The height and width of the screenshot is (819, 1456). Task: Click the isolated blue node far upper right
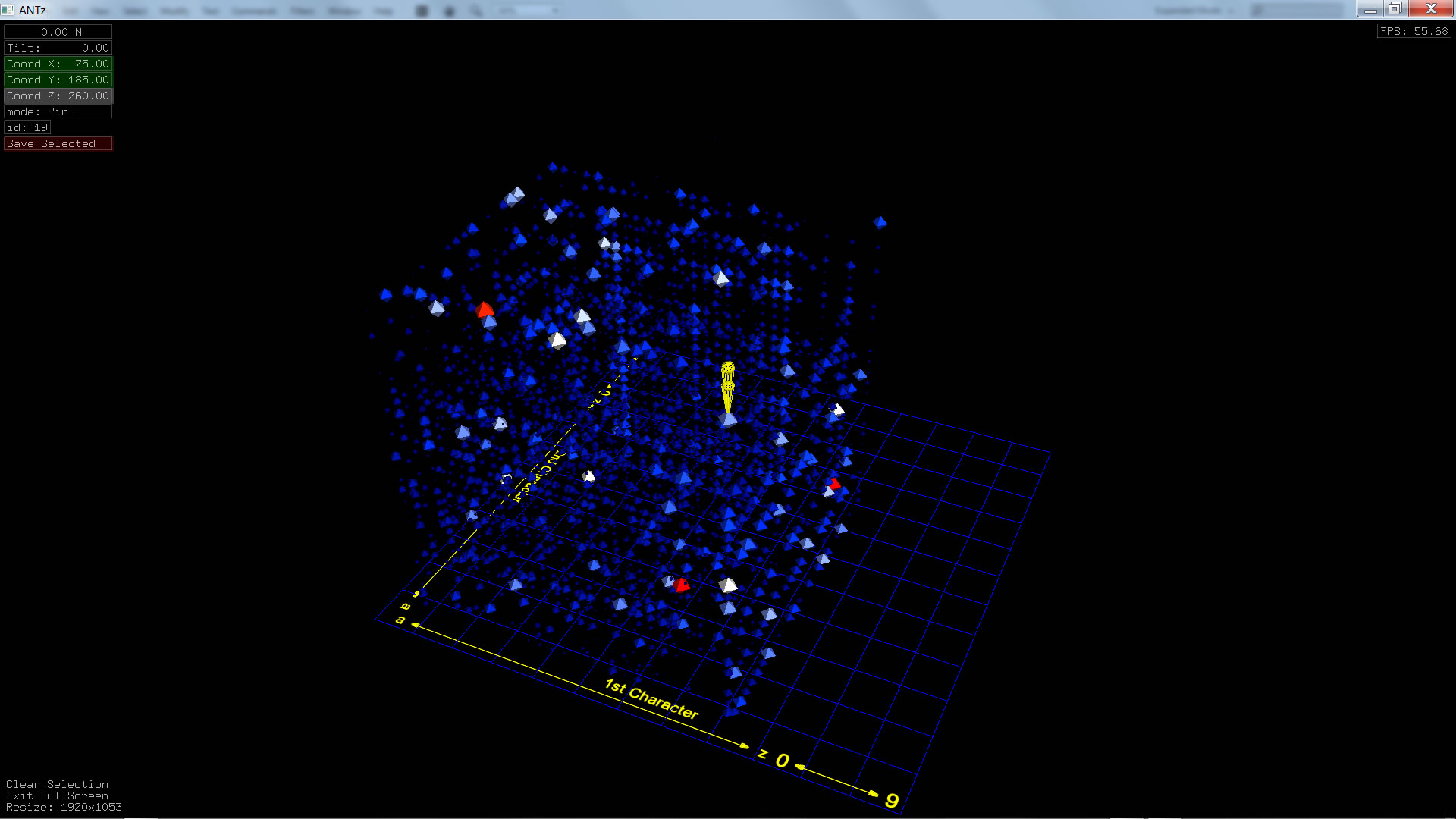click(x=880, y=222)
